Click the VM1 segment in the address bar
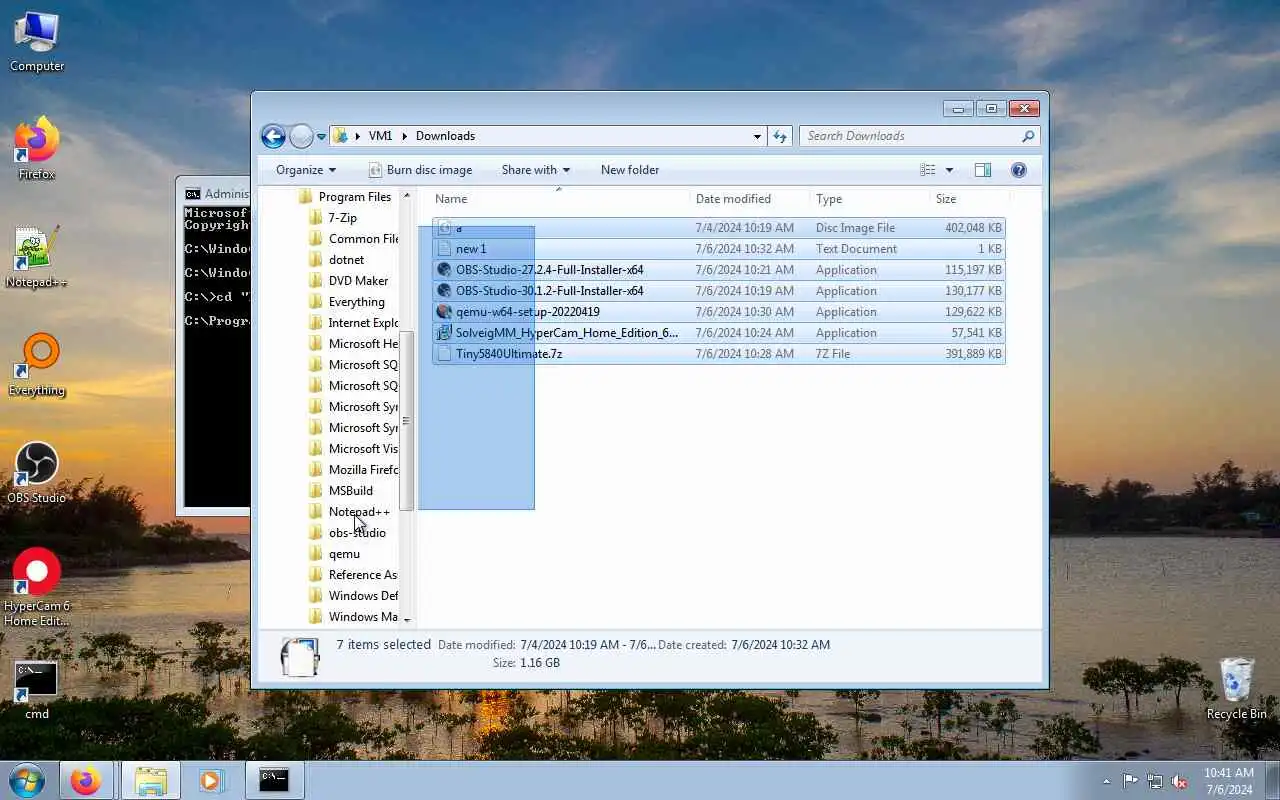Screen dimensions: 1280x800 pos(380,136)
